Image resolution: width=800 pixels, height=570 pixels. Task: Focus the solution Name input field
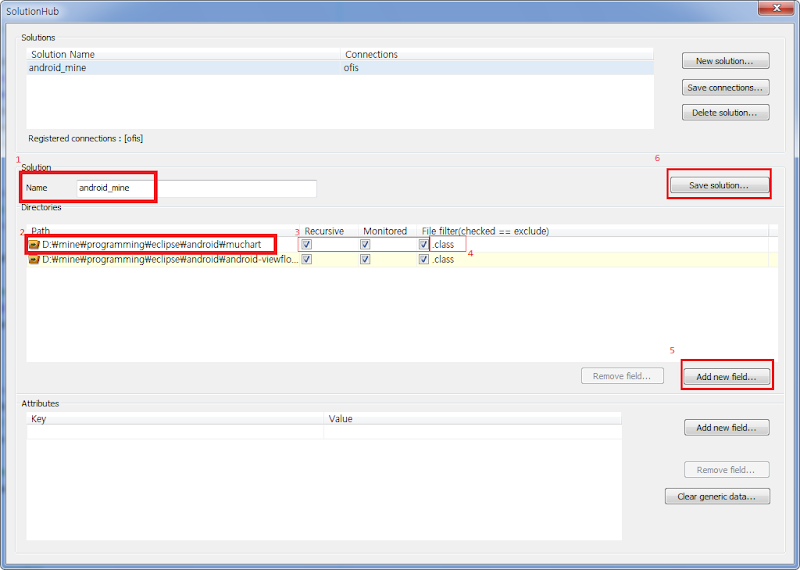196,188
